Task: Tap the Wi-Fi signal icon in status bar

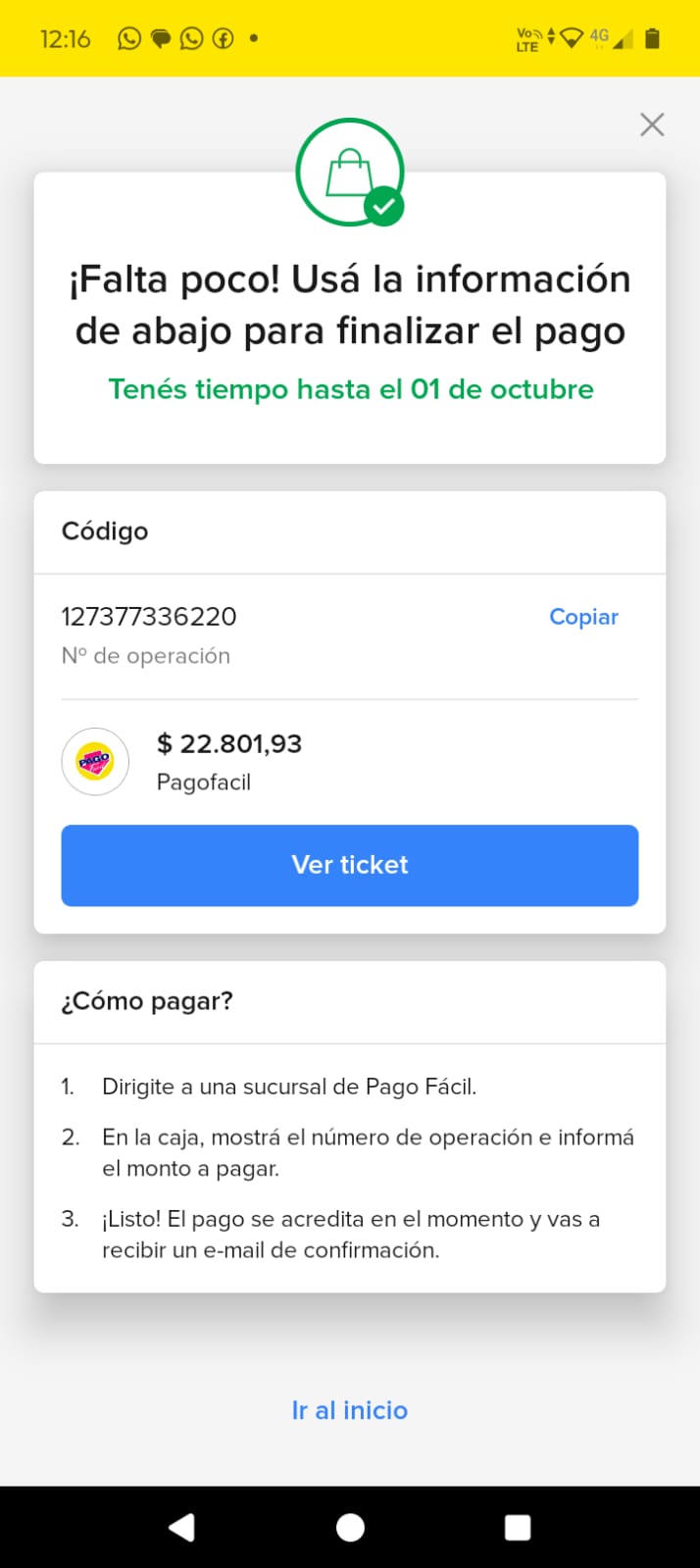Action: tap(572, 38)
